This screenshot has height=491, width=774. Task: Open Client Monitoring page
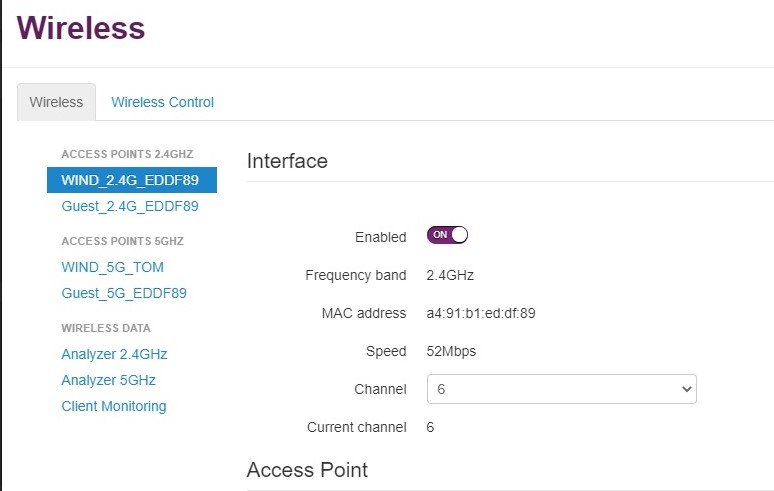[x=114, y=406]
